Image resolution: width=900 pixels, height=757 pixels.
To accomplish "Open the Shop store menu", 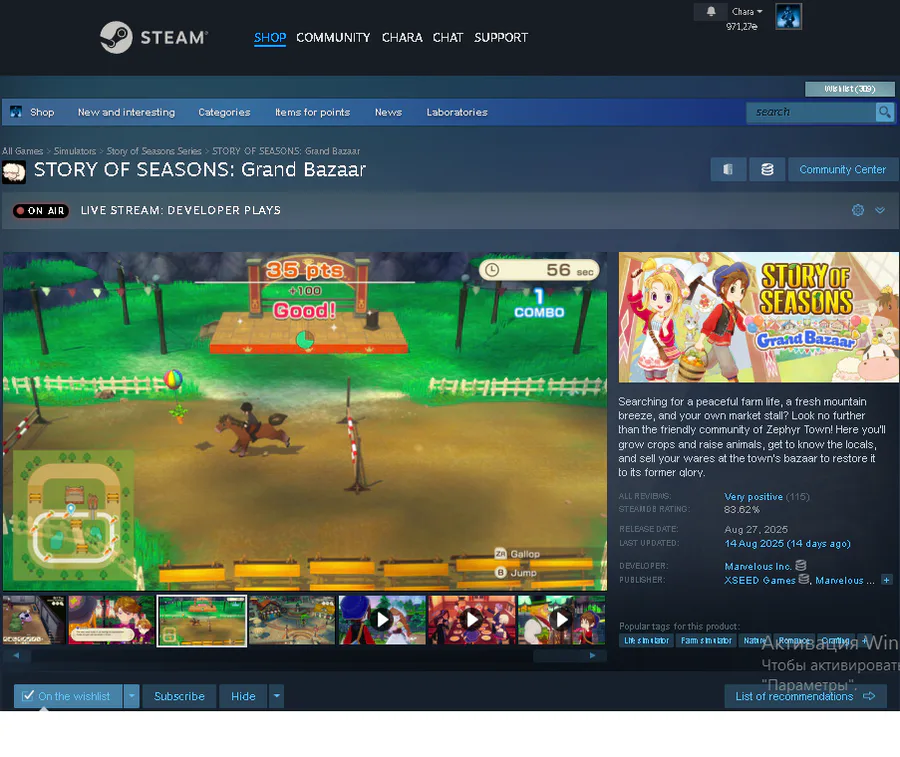I will click(x=42, y=112).
